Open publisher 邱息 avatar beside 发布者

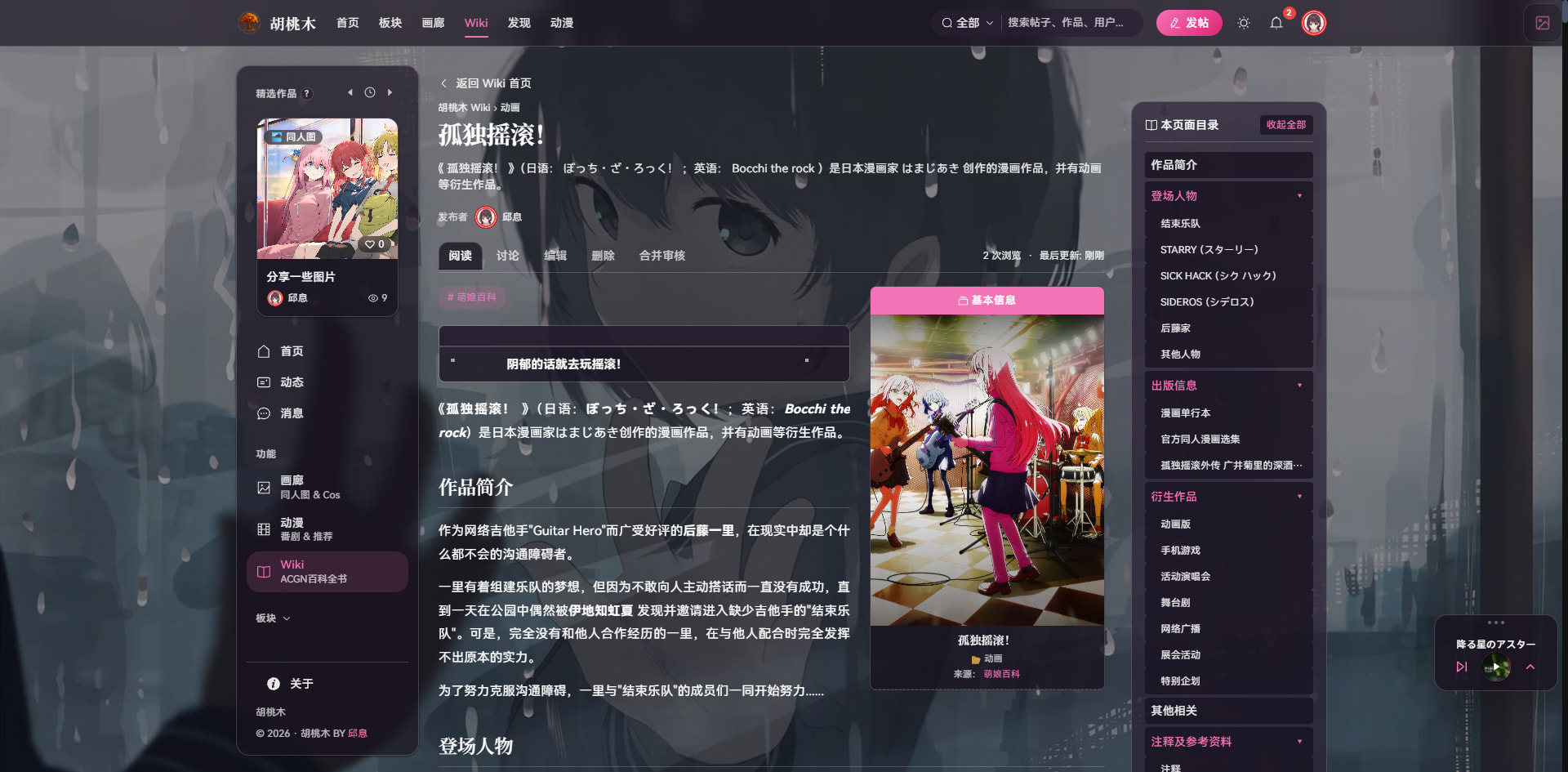pos(486,217)
